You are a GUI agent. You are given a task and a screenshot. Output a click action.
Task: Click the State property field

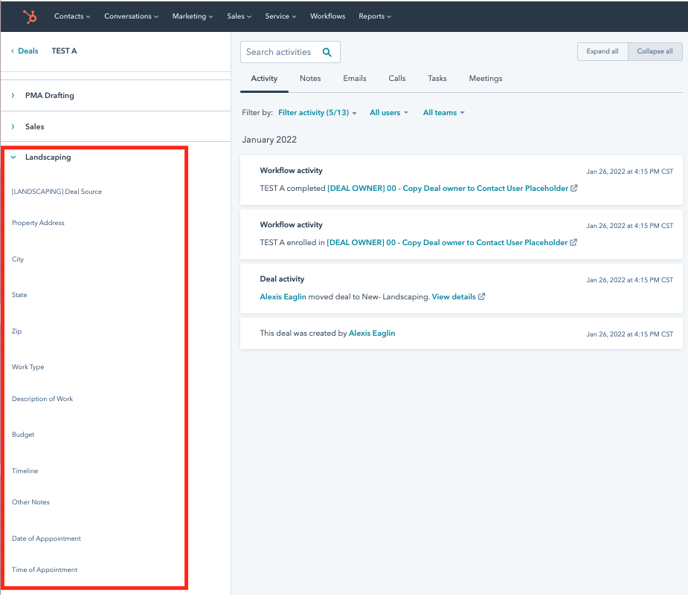(19, 295)
